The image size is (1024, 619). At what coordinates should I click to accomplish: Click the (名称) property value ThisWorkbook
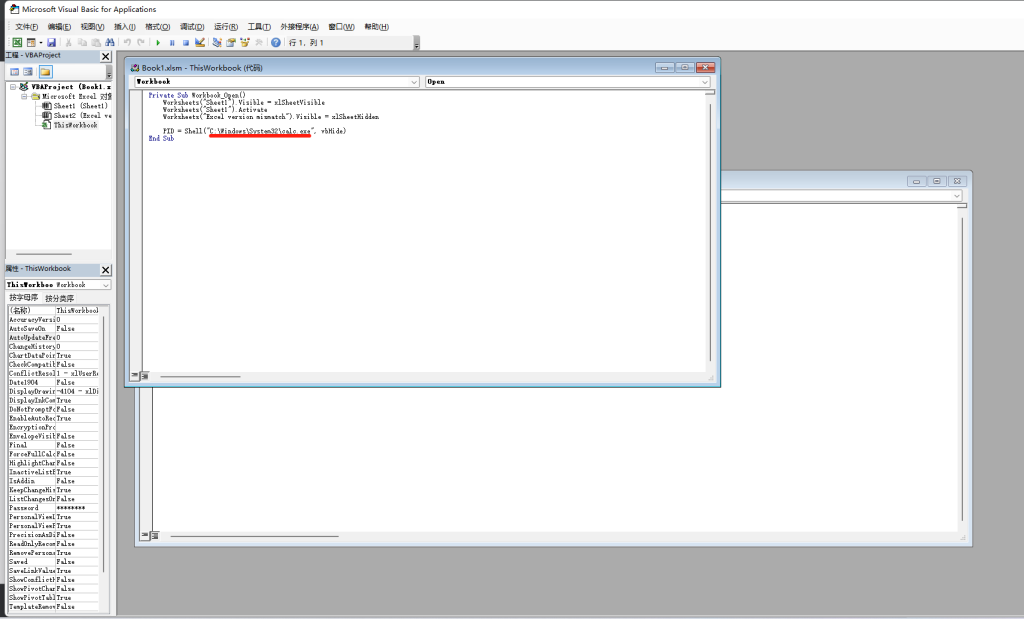coord(77,311)
